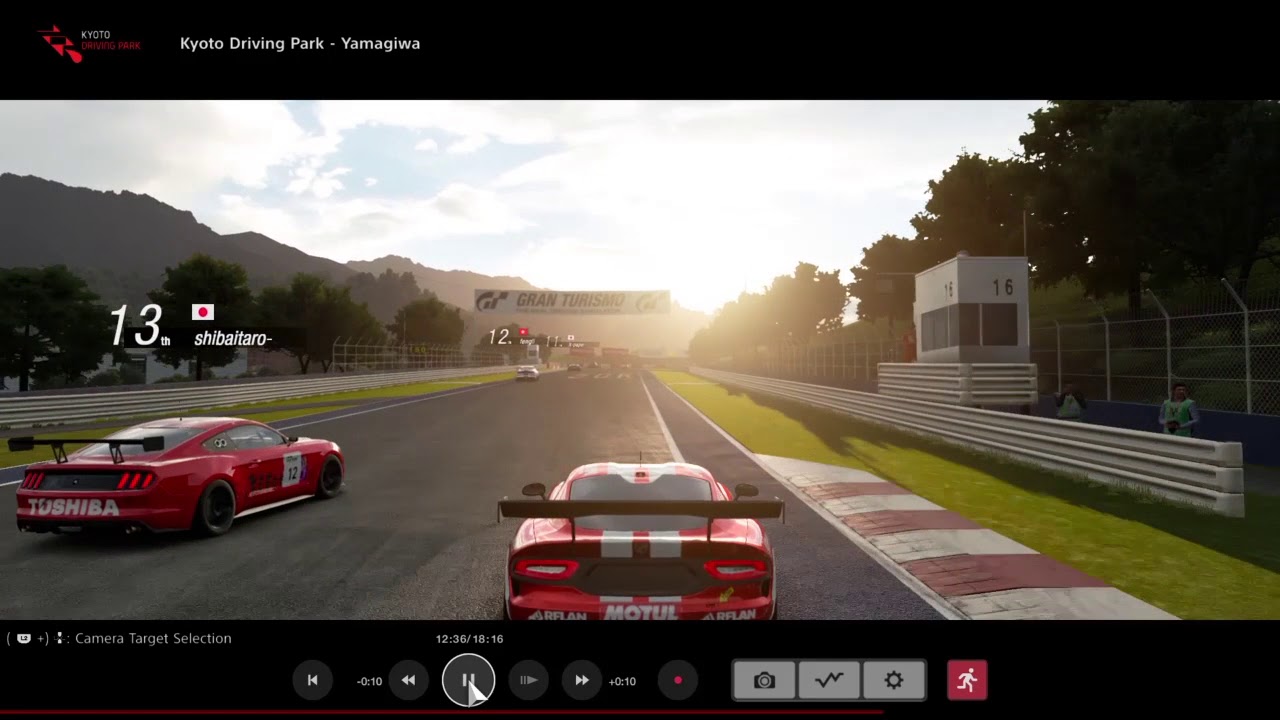Jump back 10 seconds (-0:10)
1280x720 pixels.
[369, 681]
